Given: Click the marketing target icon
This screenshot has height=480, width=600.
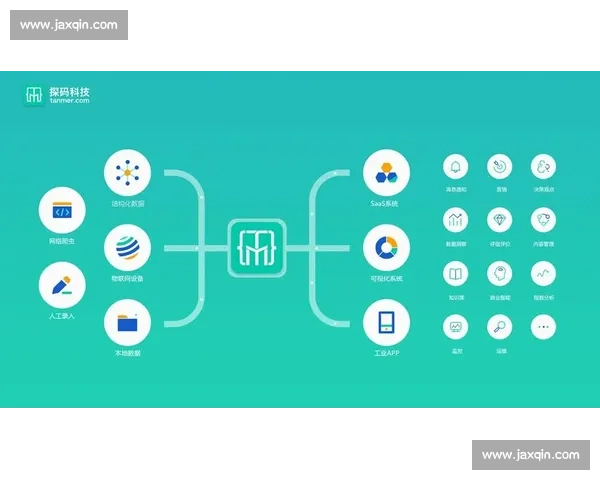Looking at the screenshot, I should coord(500,166).
